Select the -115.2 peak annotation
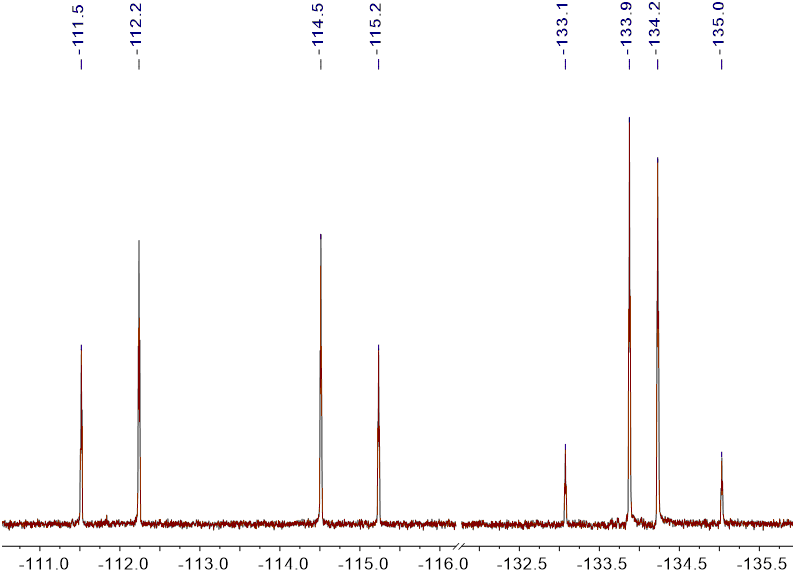The image size is (796, 577). [x=378, y=35]
